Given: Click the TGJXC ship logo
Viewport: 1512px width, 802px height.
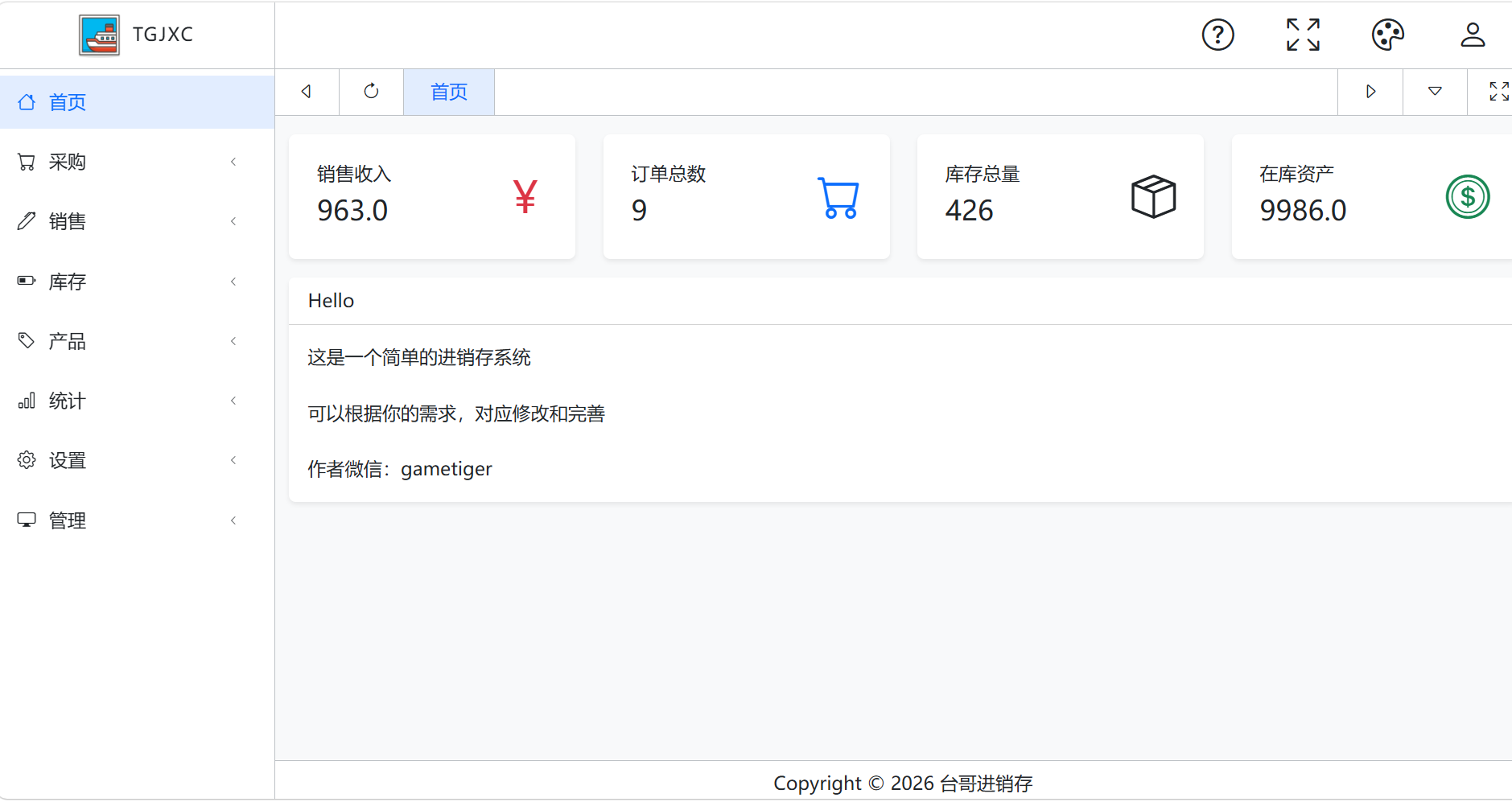Looking at the screenshot, I should [100, 35].
